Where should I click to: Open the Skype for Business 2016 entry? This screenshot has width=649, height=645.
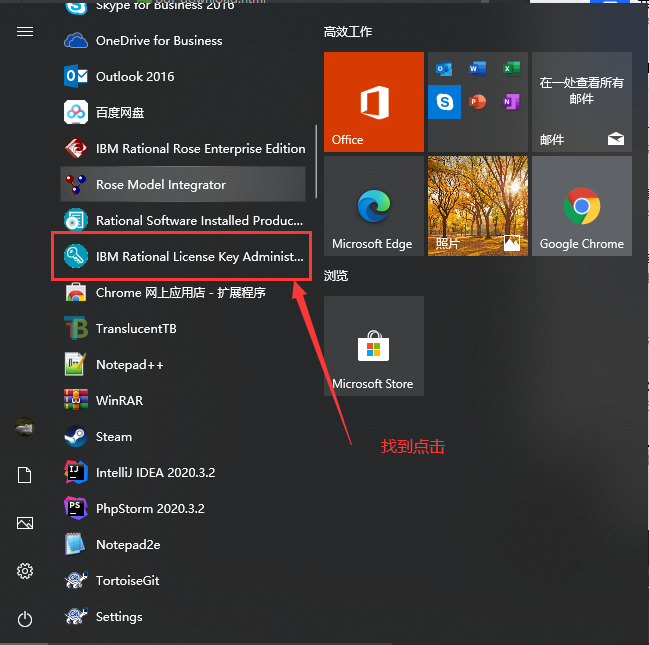point(183,6)
